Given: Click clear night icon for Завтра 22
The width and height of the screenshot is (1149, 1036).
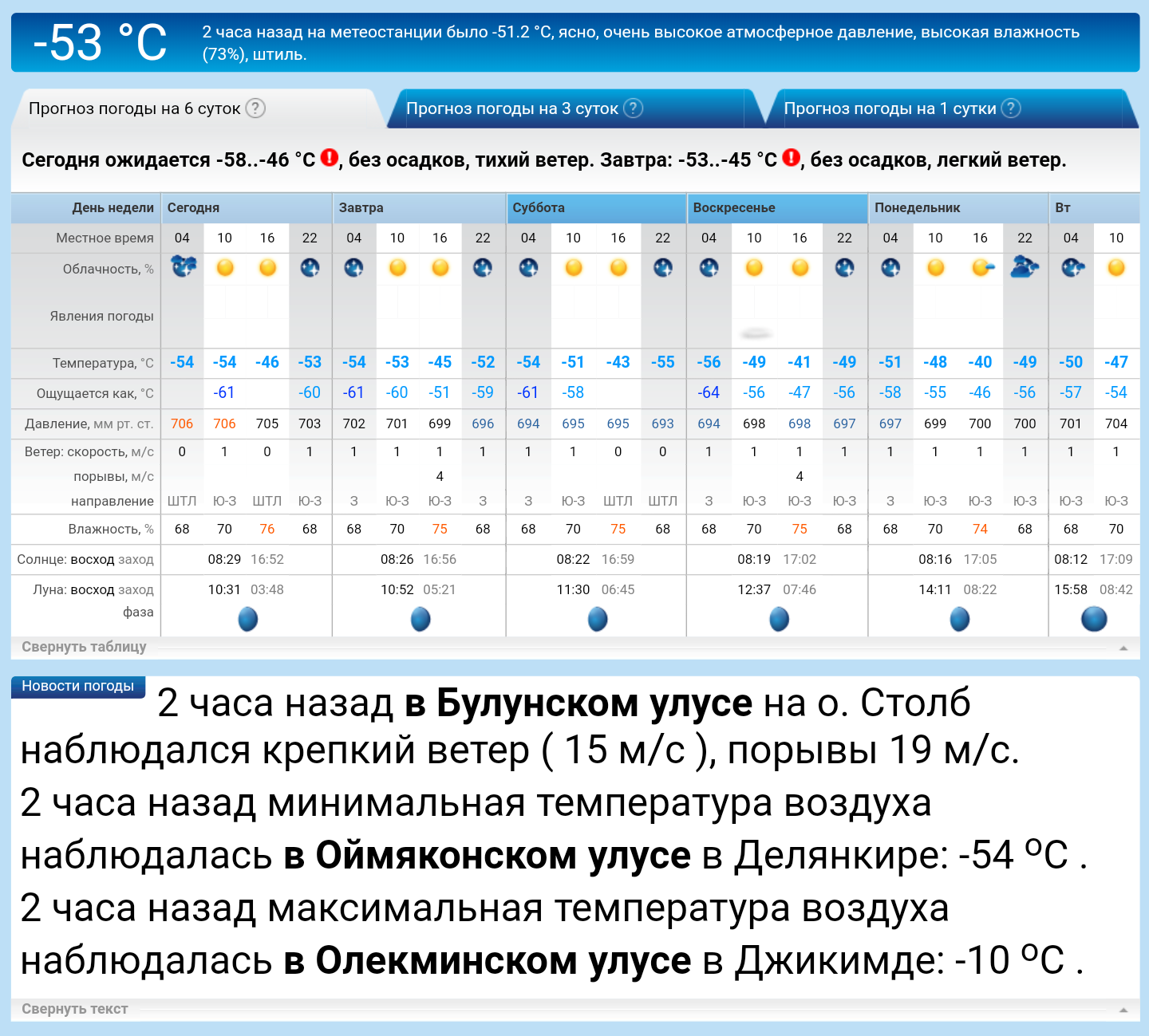Looking at the screenshot, I should [x=483, y=268].
